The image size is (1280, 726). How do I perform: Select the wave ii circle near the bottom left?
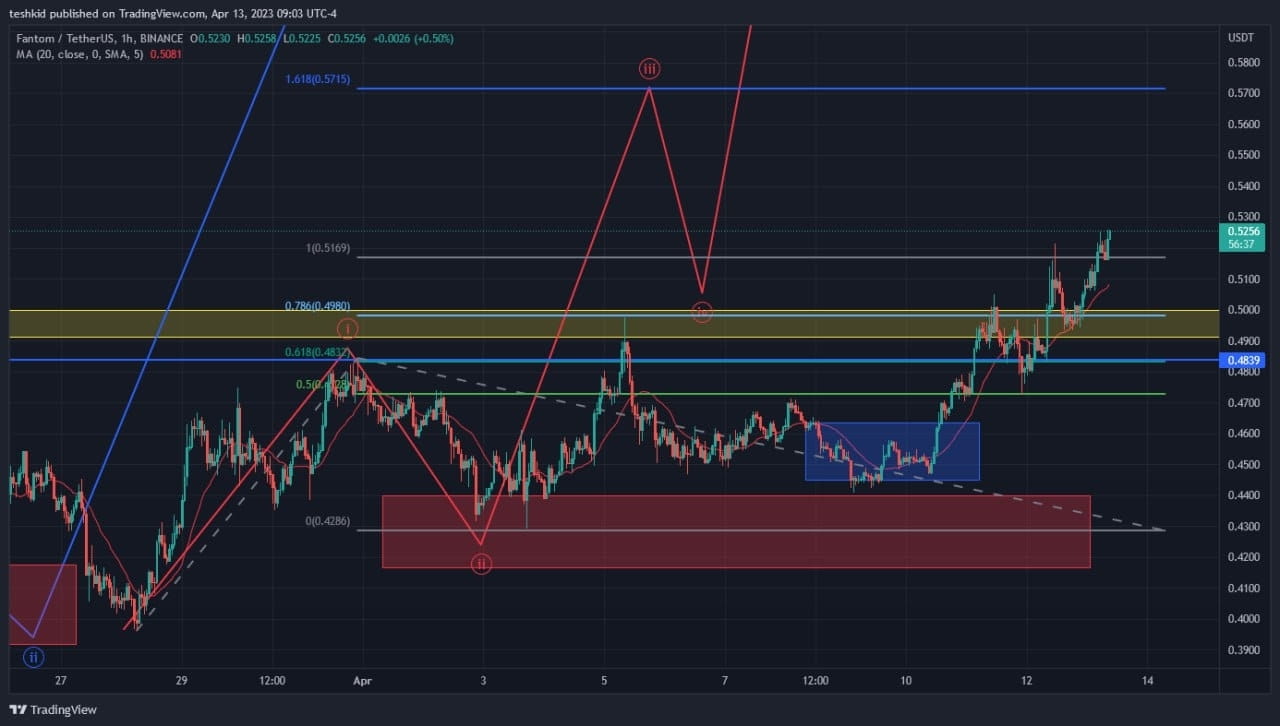coord(33,657)
